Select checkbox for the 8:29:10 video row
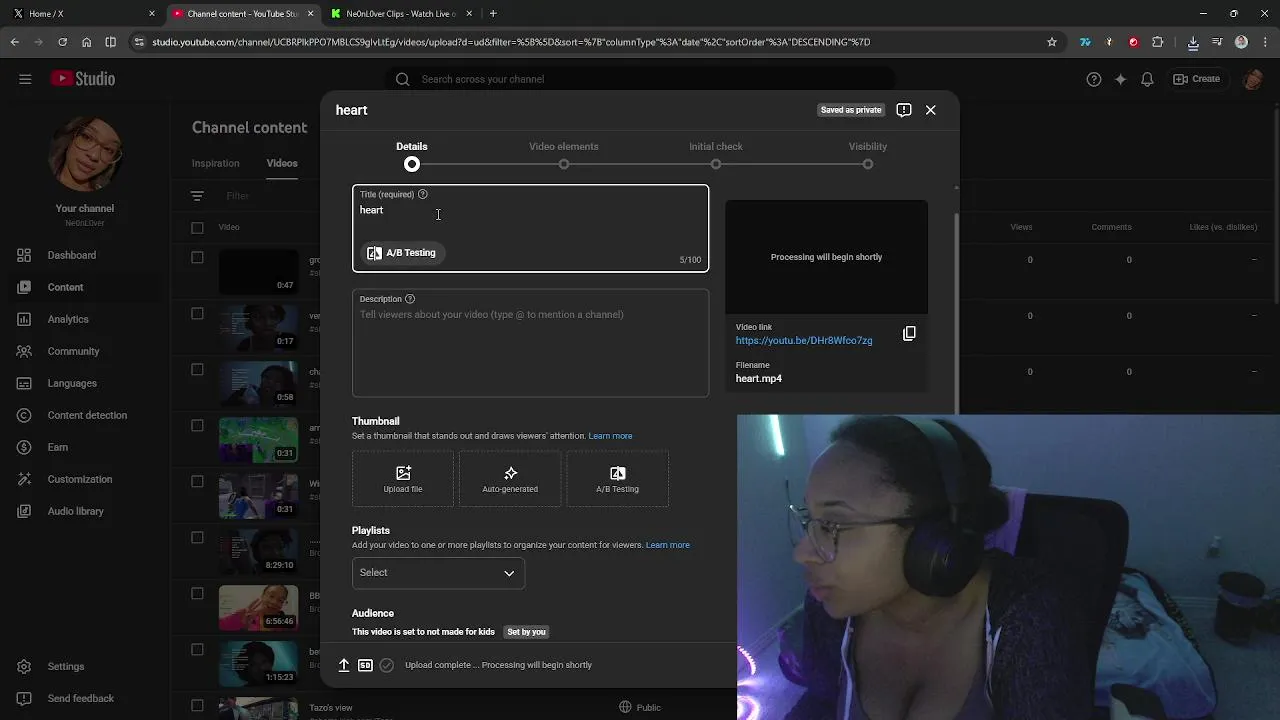This screenshot has height=720, width=1280. tap(197, 538)
